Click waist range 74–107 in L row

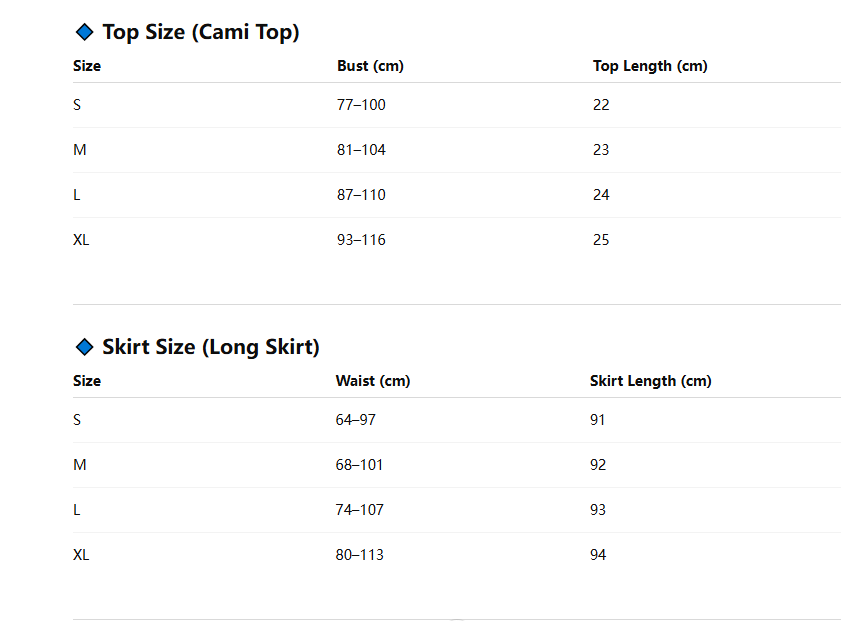[360, 509]
